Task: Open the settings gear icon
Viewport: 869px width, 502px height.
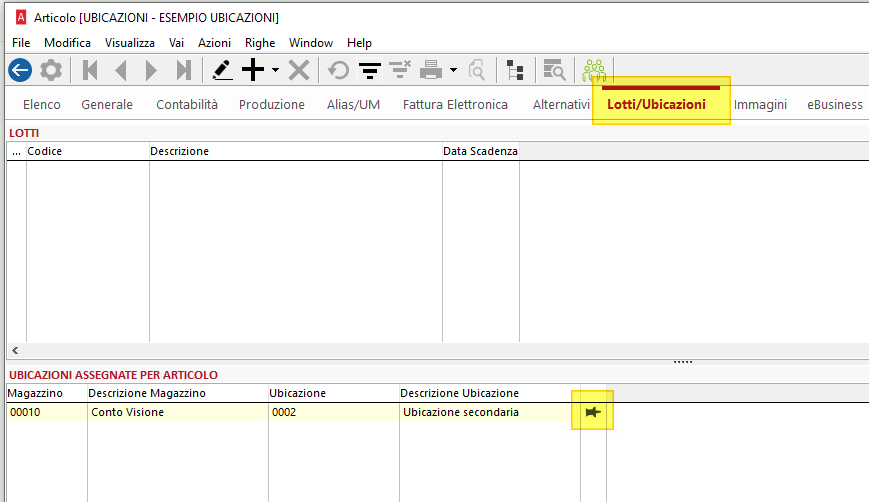Action: click(51, 70)
